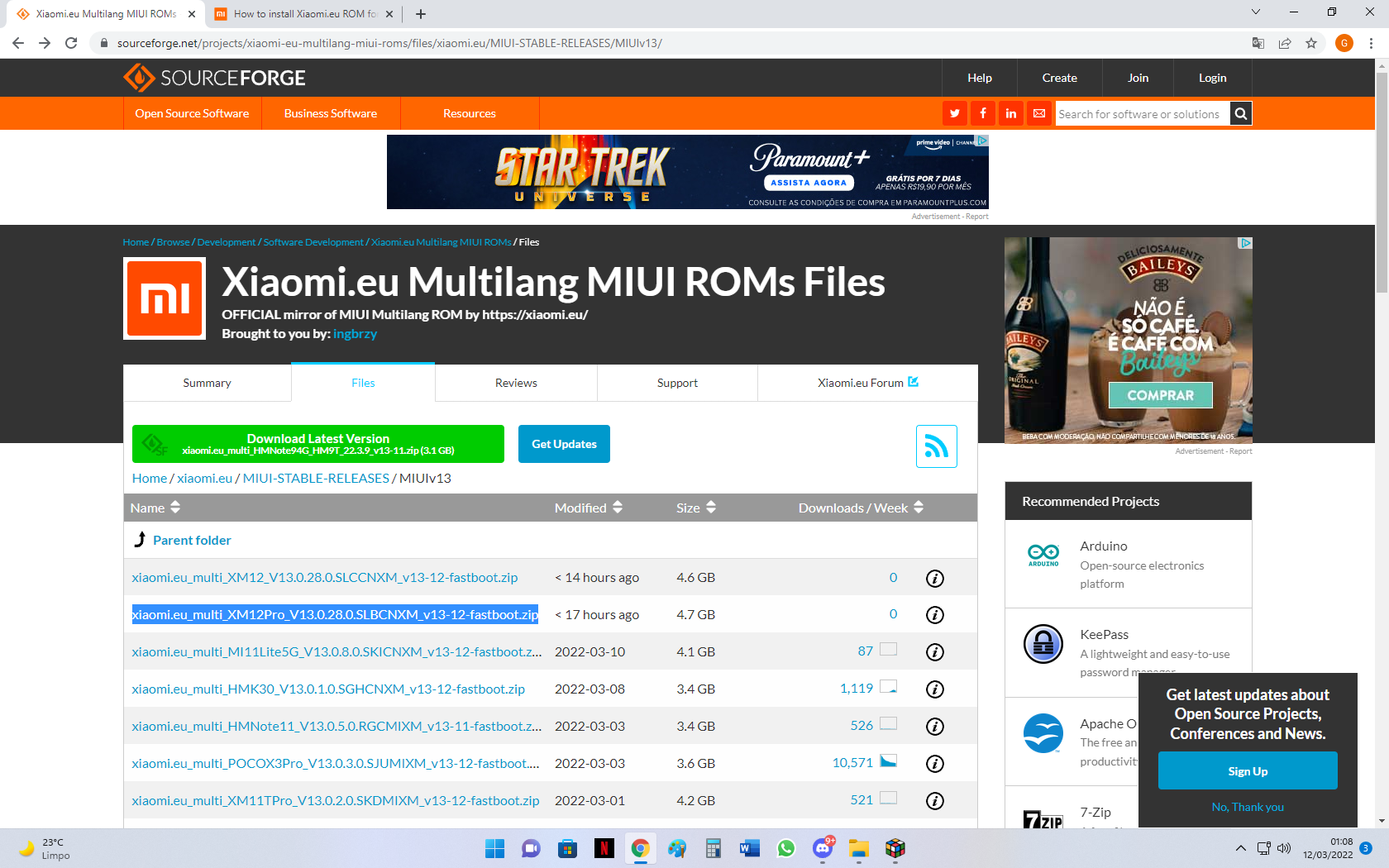The image size is (1389, 868).
Task: Open the Windows Start menu
Action: 495,848
